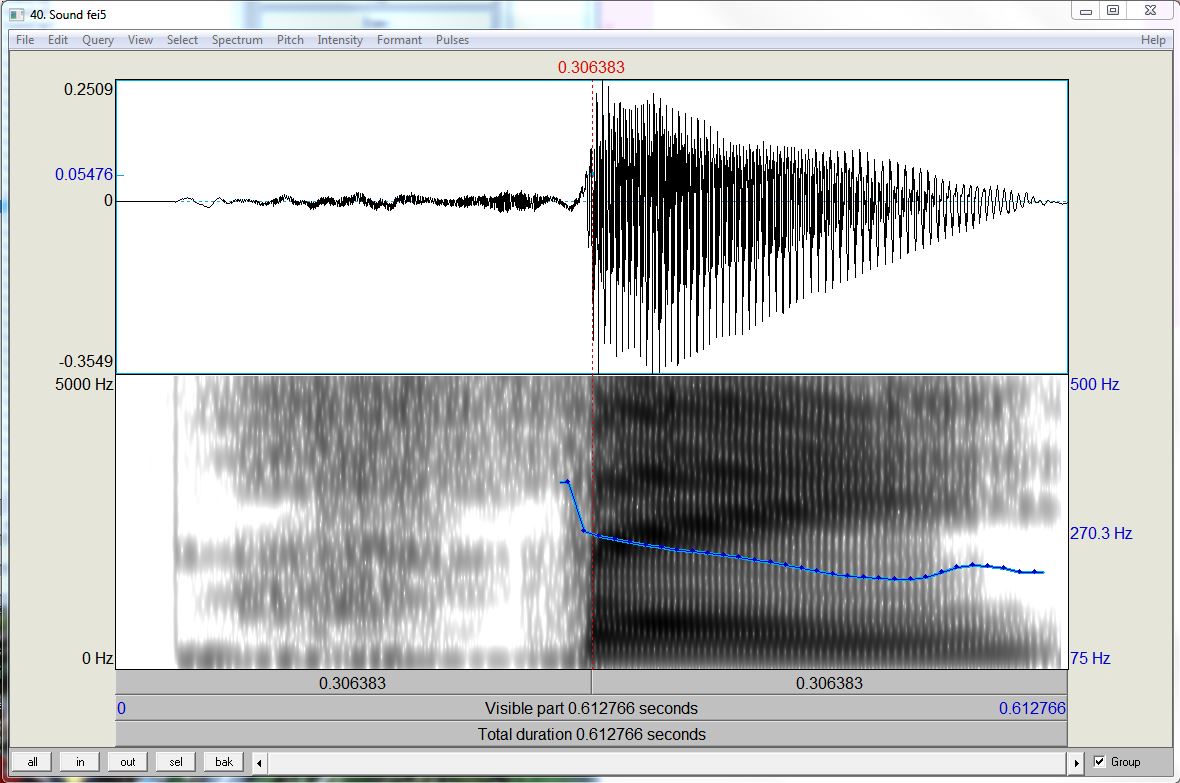Play the left 0.306383 segment bar
Viewport: 1180px width, 783px height.
coord(353,683)
